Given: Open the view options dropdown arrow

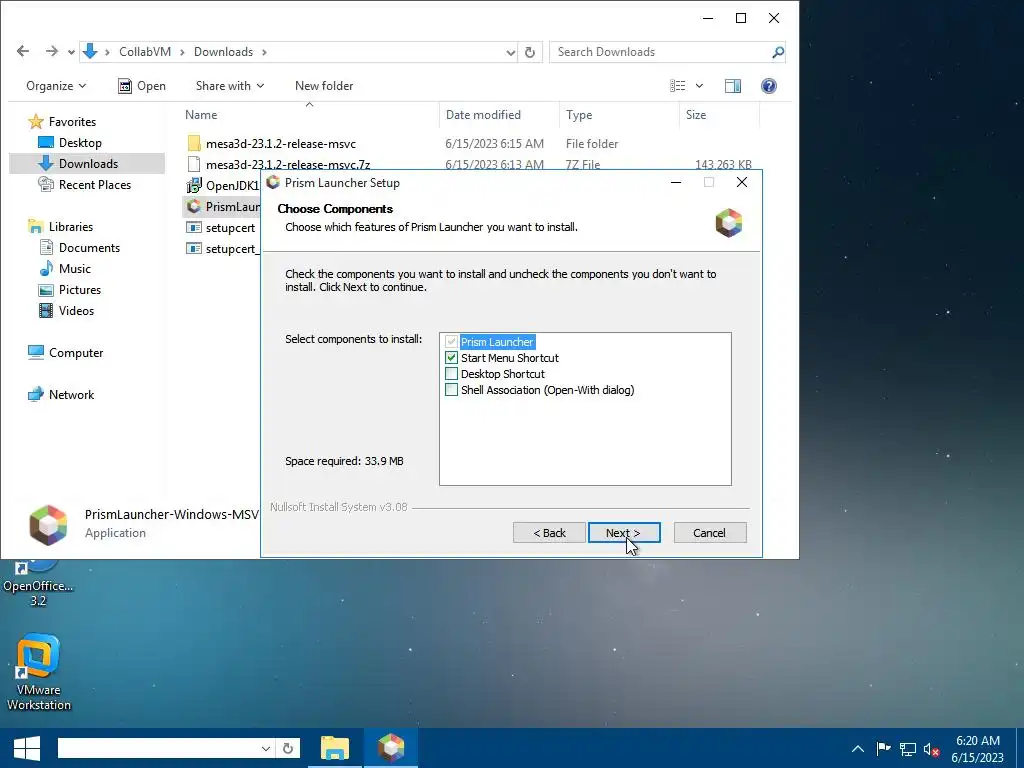Looking at the screenshot, I should 699,86.
